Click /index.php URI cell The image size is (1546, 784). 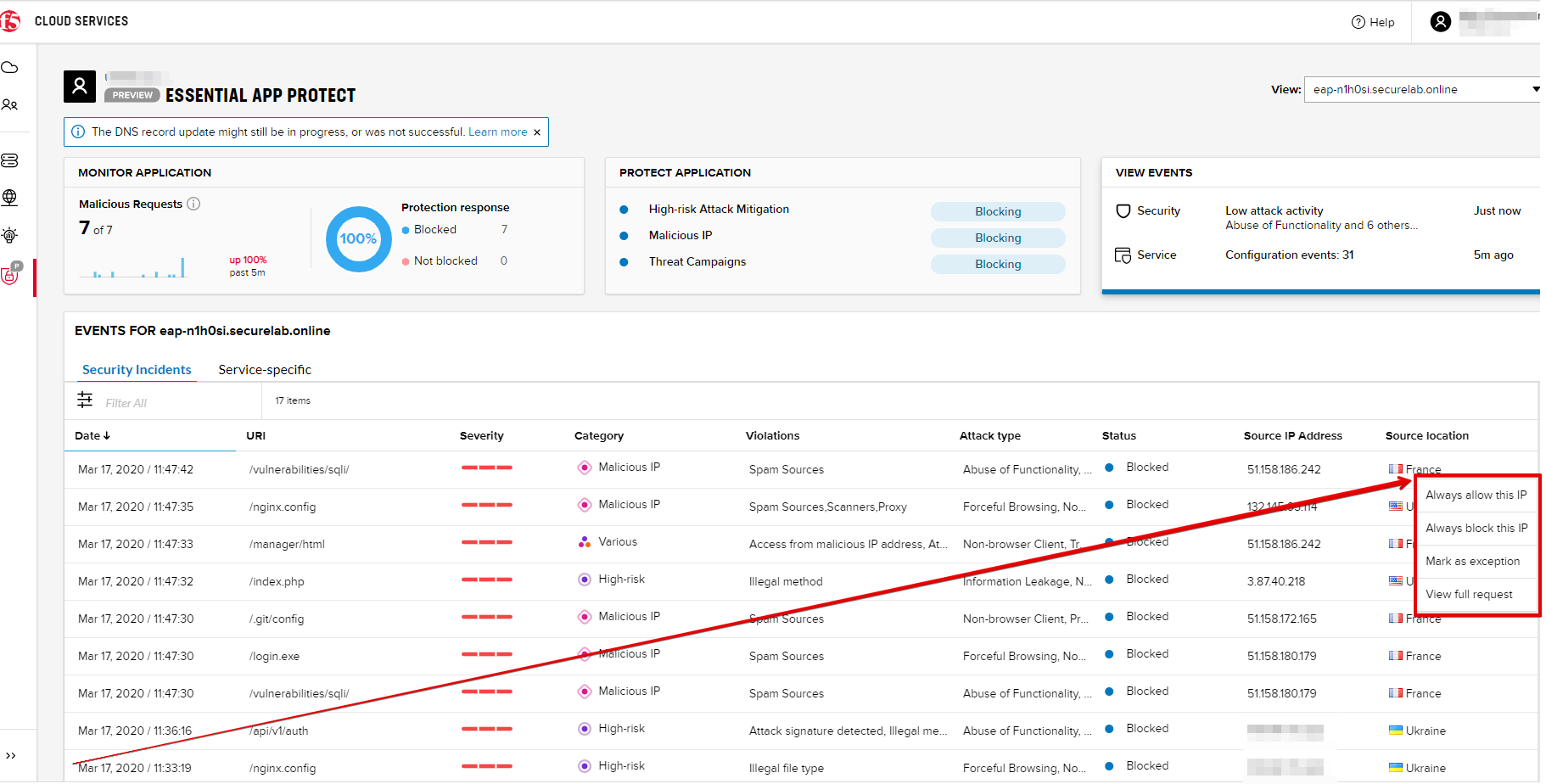[x=277, y=581]
